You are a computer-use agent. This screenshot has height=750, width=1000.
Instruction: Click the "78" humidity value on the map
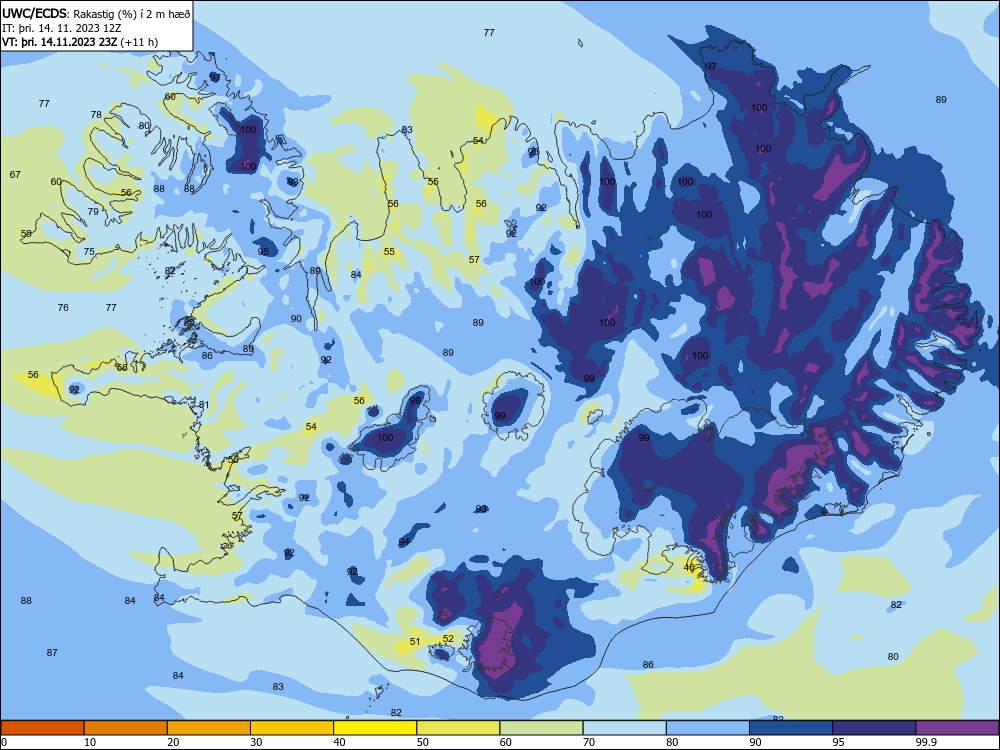coord(96,114)
